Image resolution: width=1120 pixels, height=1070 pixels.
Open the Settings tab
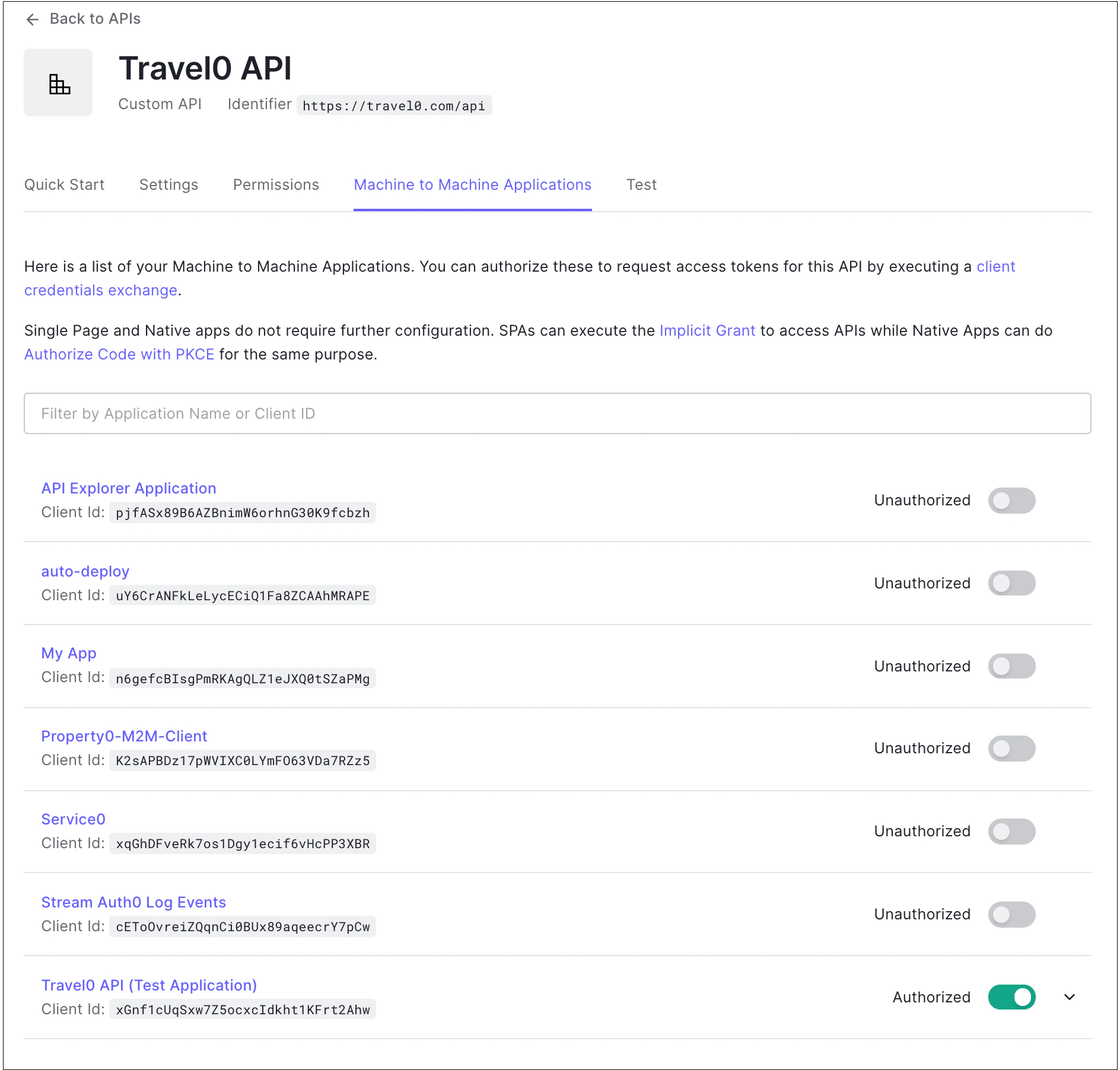point(168,184)
